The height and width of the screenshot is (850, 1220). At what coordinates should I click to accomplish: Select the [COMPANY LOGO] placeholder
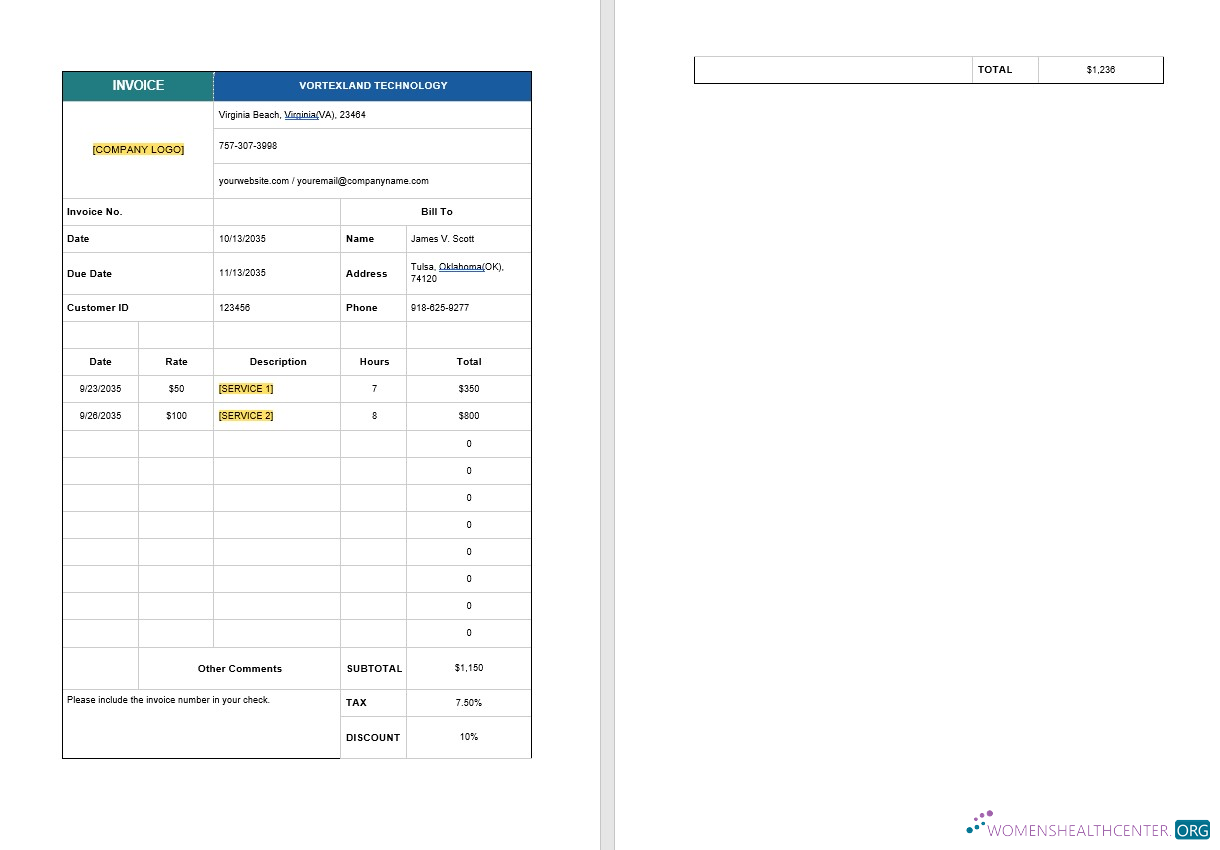[x=137, y=149]
